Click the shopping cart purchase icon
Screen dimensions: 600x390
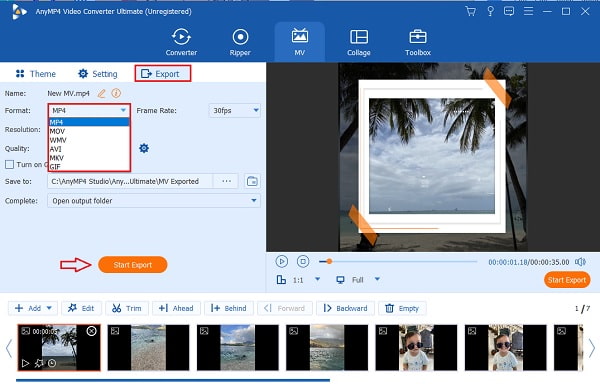pyautogui.click(x=471, y=11)
